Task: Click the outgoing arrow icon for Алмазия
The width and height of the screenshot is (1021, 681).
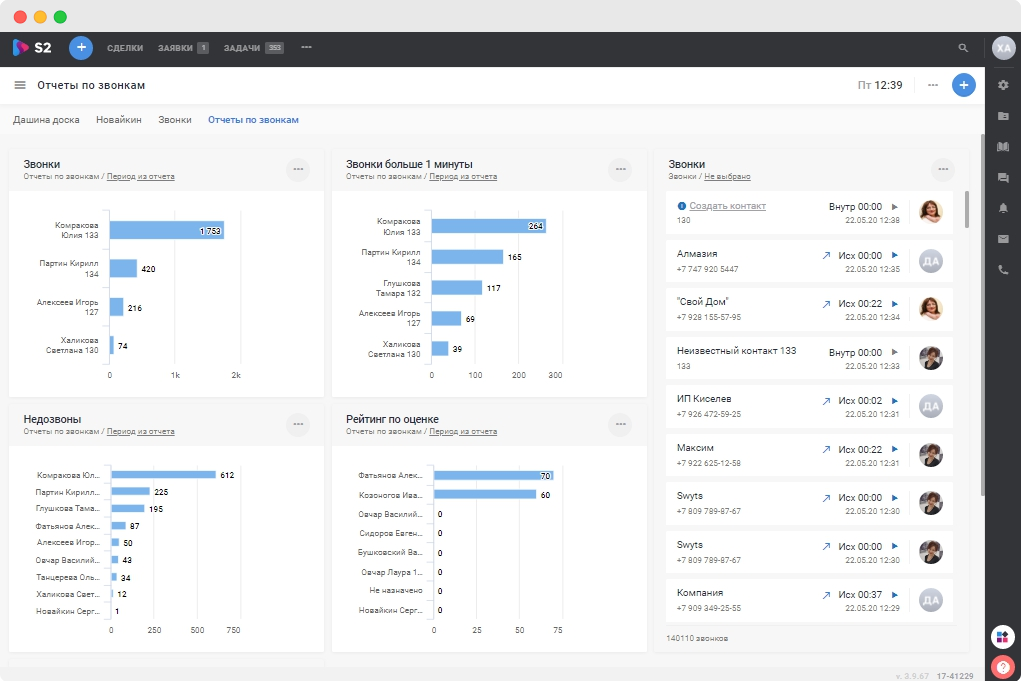Action: (826, 256)
